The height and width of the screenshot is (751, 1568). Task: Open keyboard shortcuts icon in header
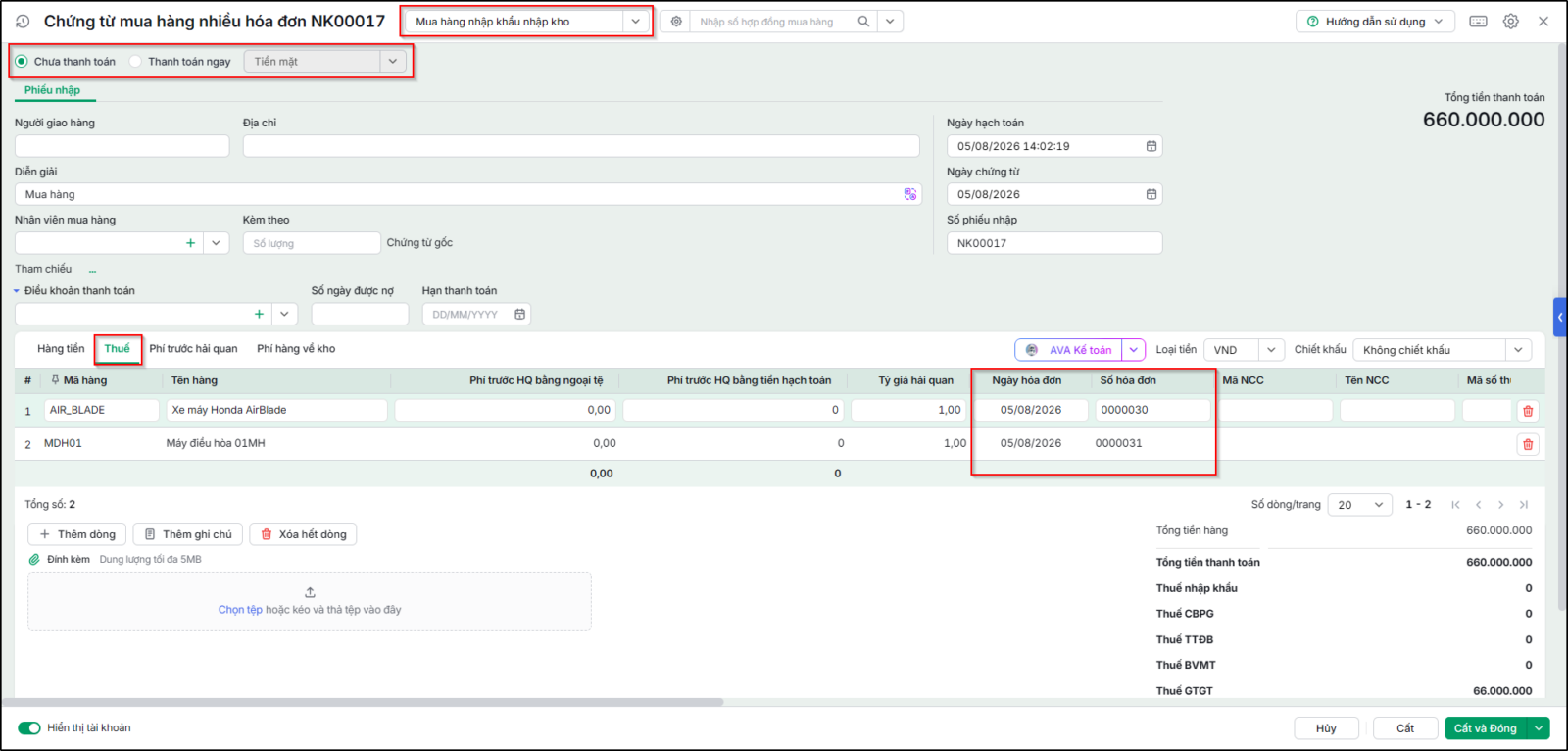coord(1479,21)
